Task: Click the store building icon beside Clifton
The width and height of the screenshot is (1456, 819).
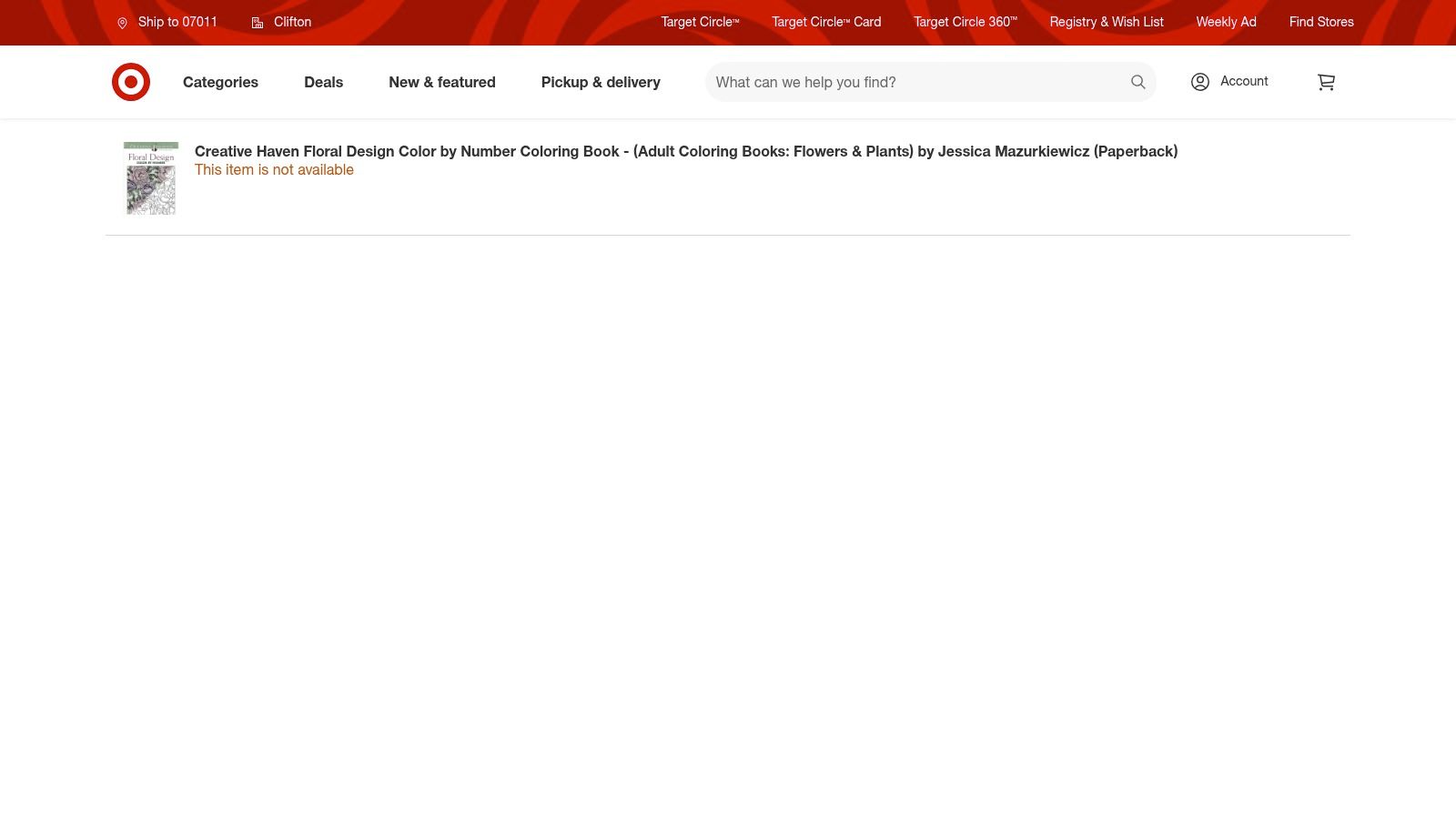Action: (258, 23)
